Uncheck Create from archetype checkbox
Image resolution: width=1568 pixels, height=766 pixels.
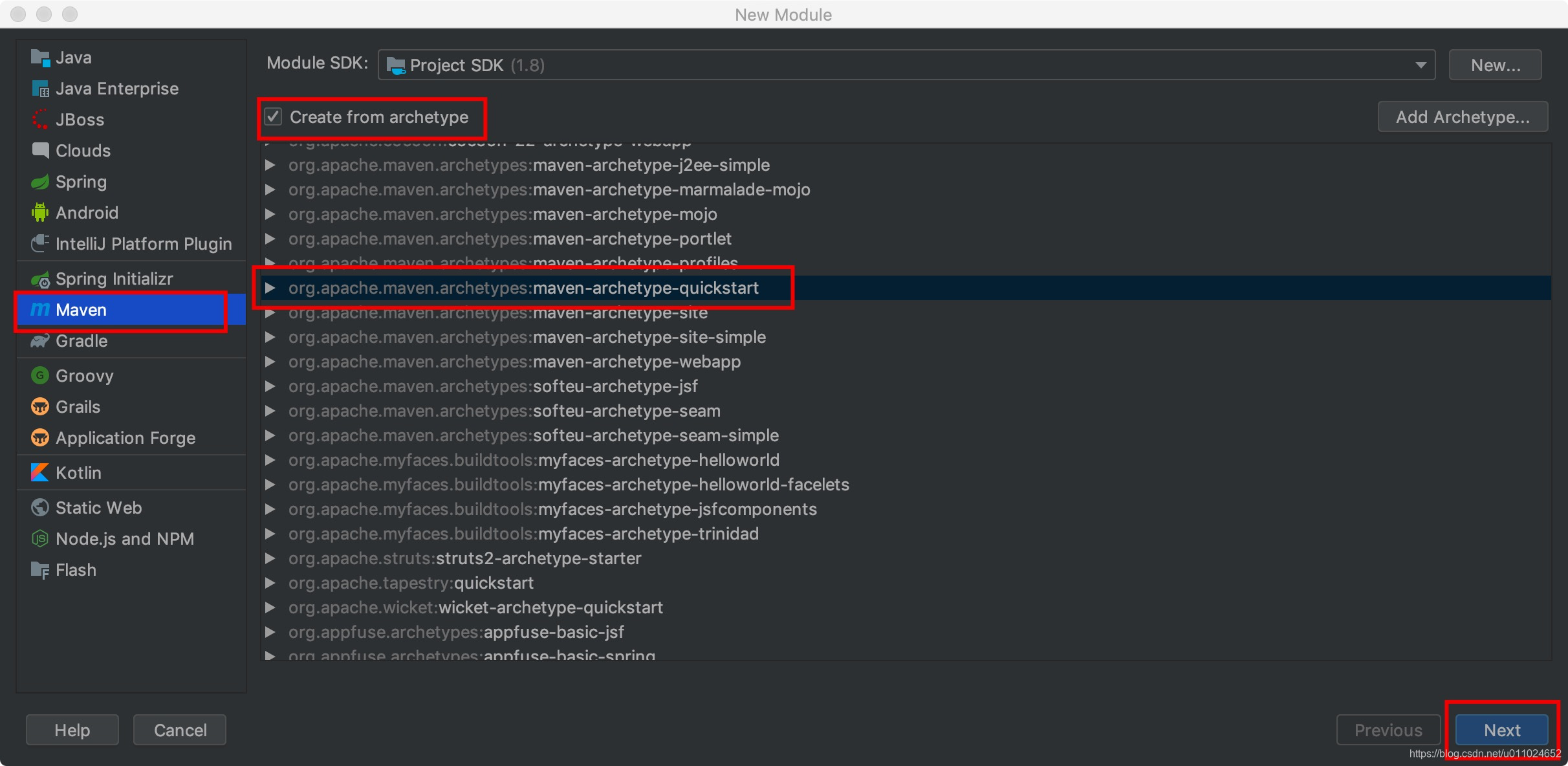274,117
